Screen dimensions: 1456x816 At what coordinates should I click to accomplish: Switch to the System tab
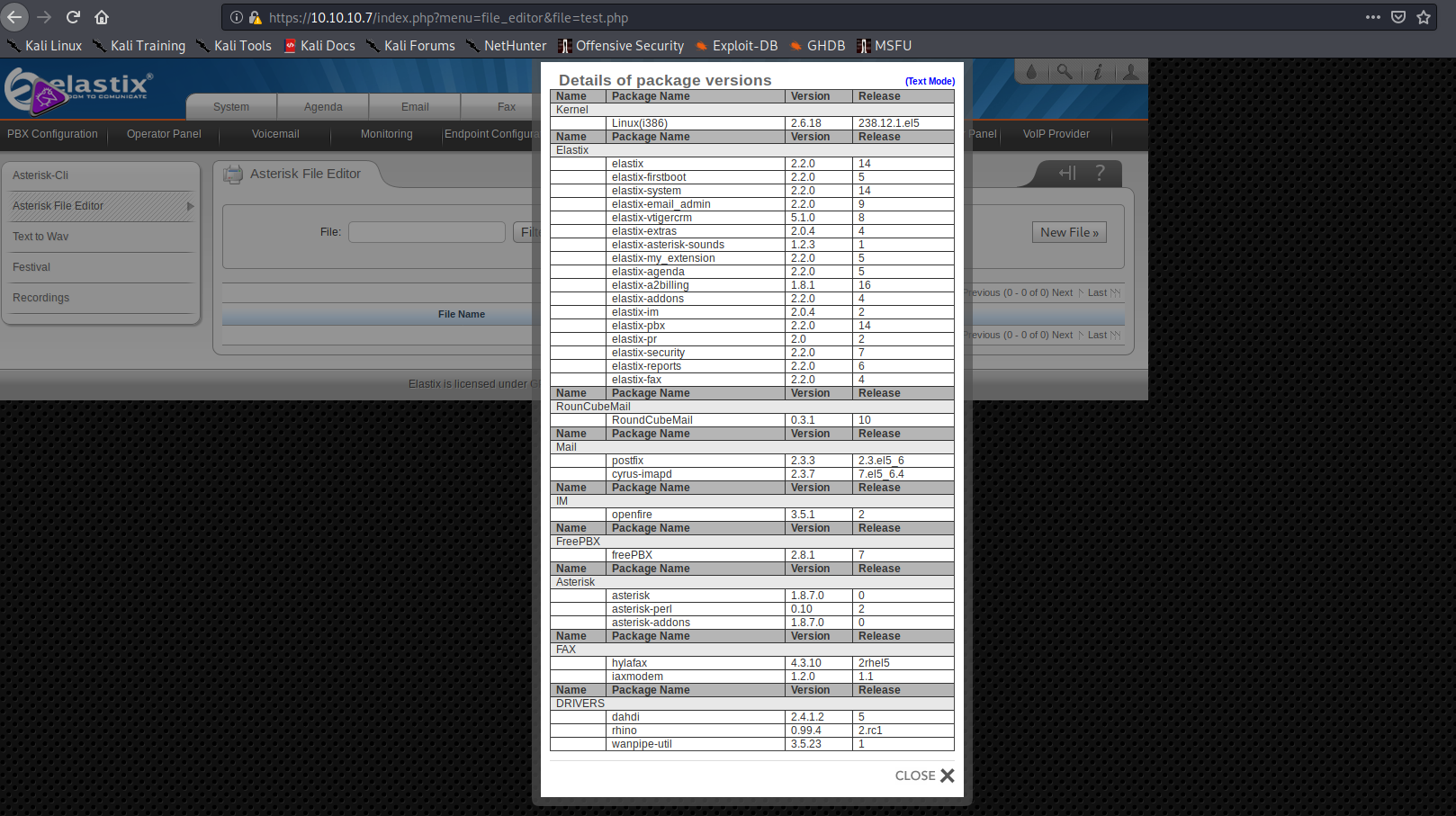231,107
